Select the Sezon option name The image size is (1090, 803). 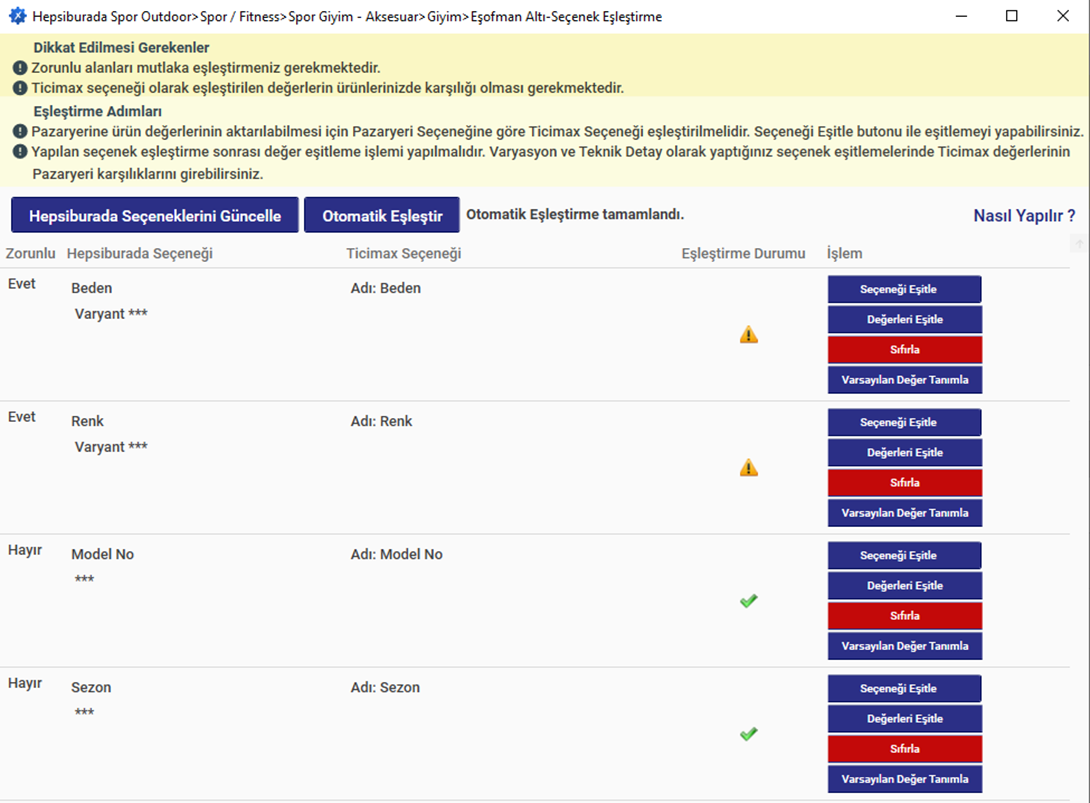[91, 688]
